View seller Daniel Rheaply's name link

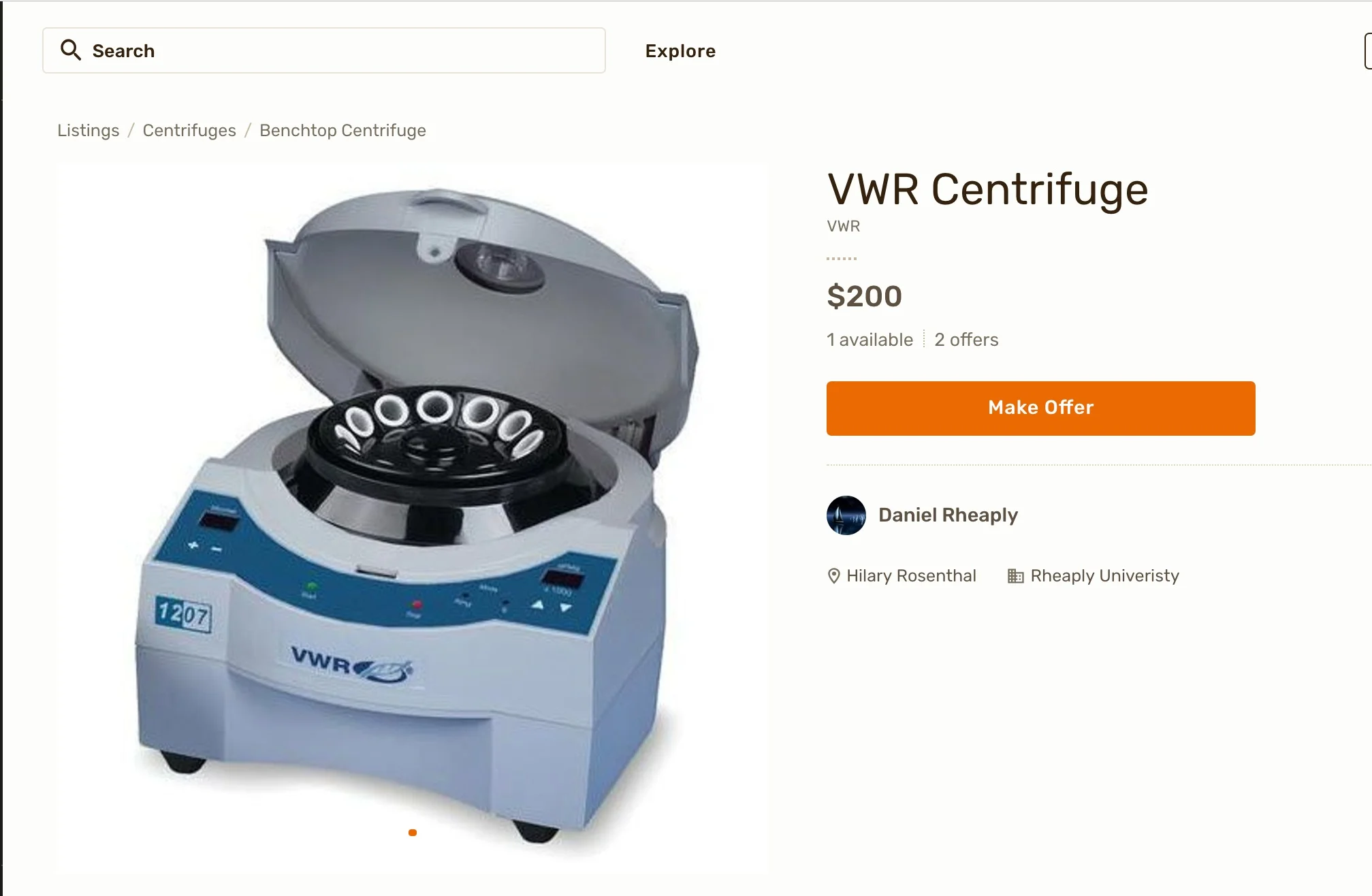pos(948,515)
